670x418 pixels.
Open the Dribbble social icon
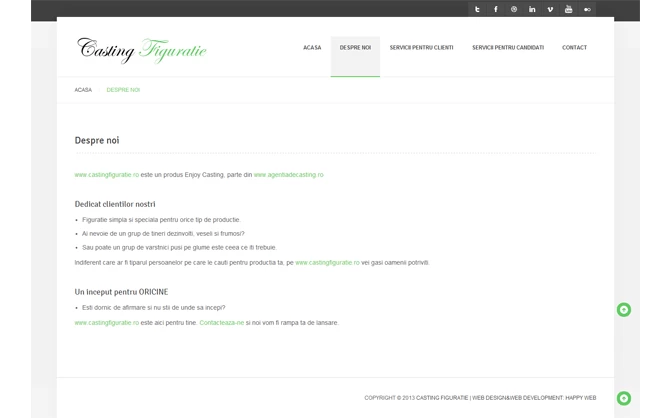[x=514, y=9]
